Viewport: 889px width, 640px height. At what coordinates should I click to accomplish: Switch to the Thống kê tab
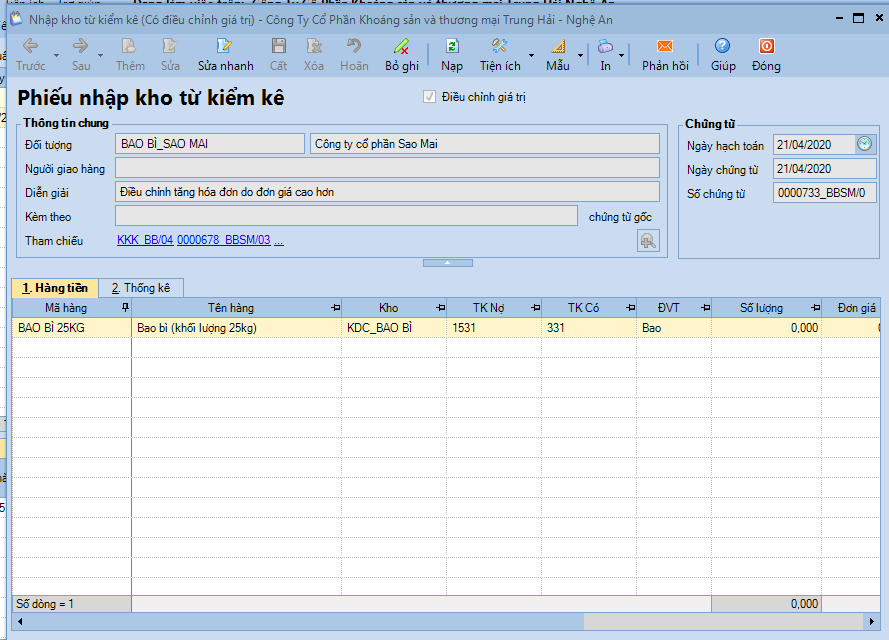[x=141, y=288]
